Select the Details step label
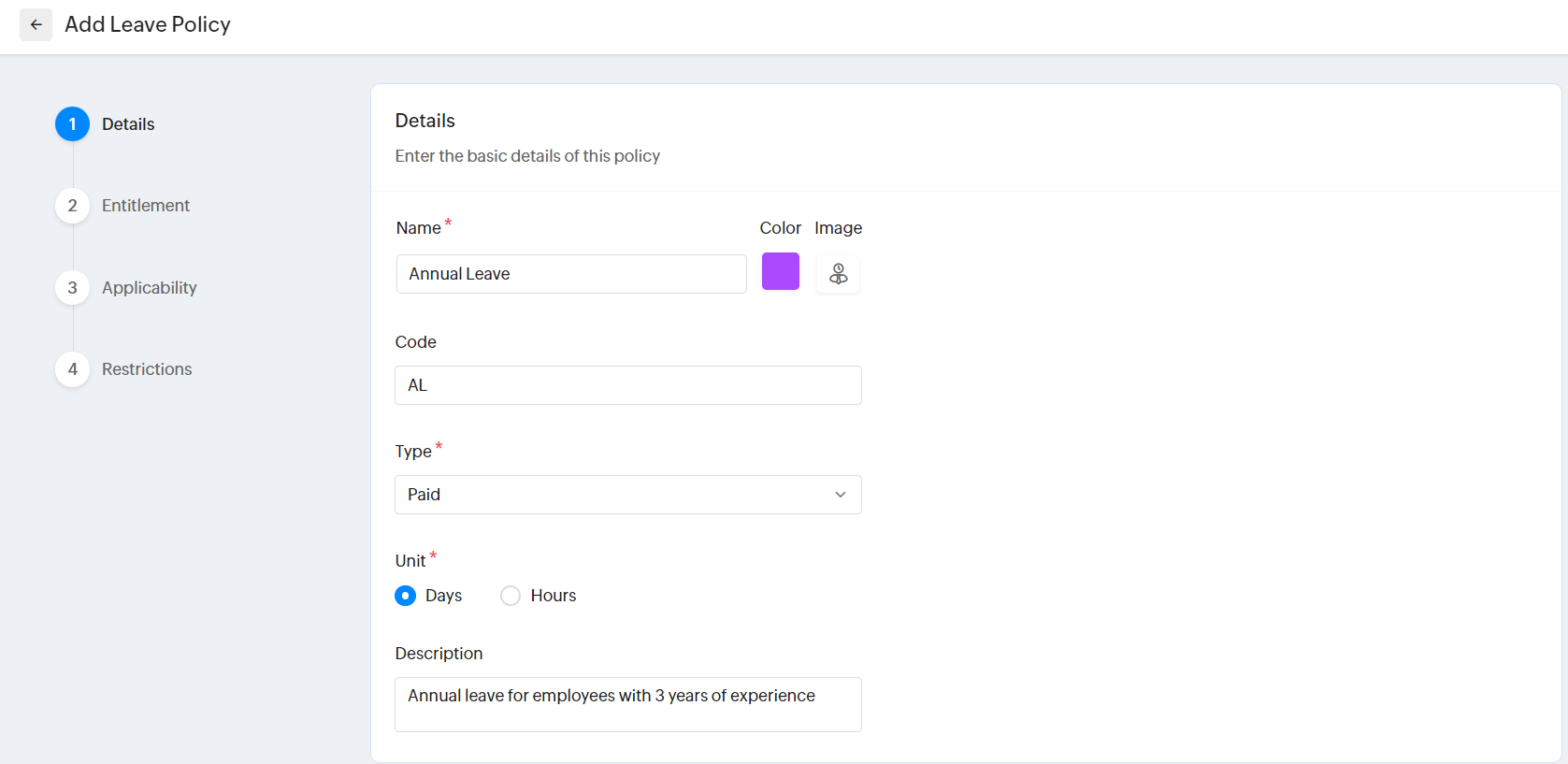The image size is (1568, 764). [128, 124]
